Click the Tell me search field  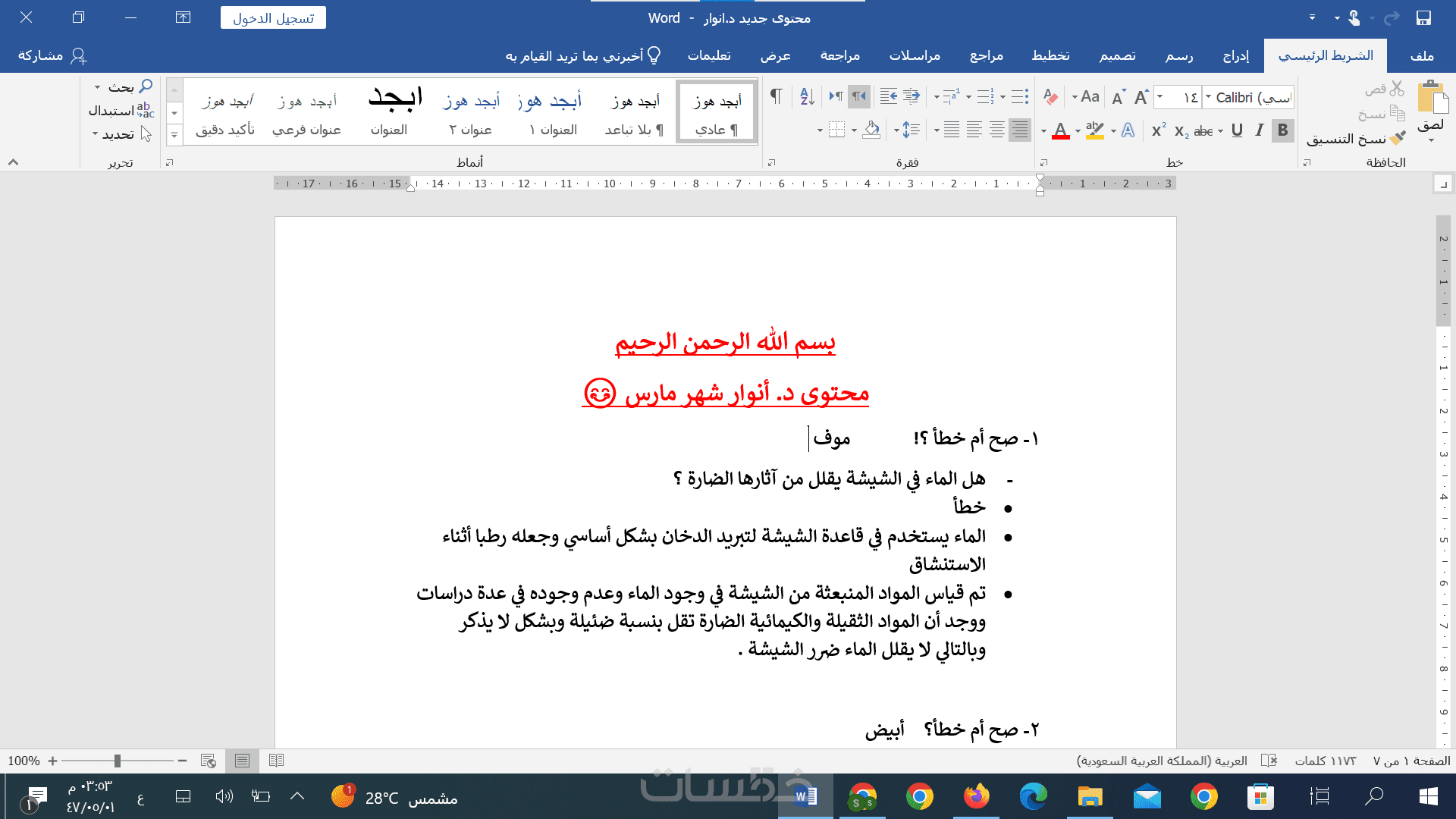click(583, 56)
